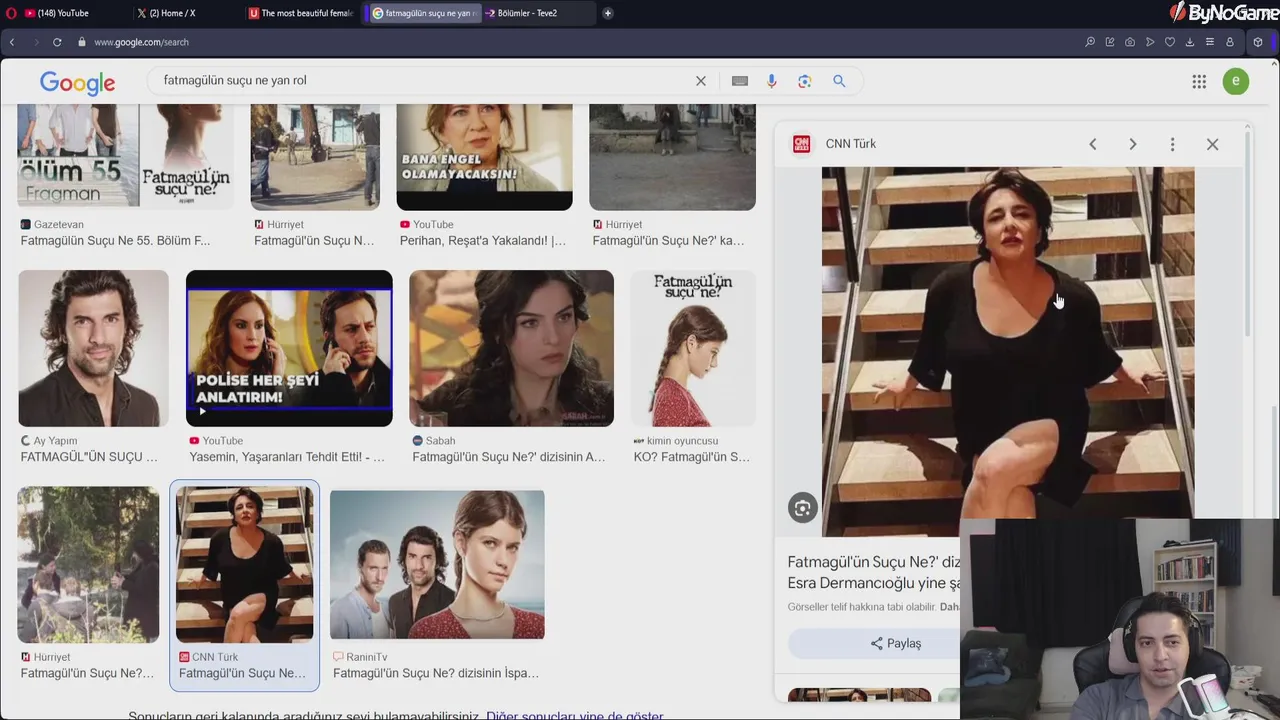This screenshot has width=1280, height=720.
Task: Open a new tab with plus icon
Action: coord(608,13)
